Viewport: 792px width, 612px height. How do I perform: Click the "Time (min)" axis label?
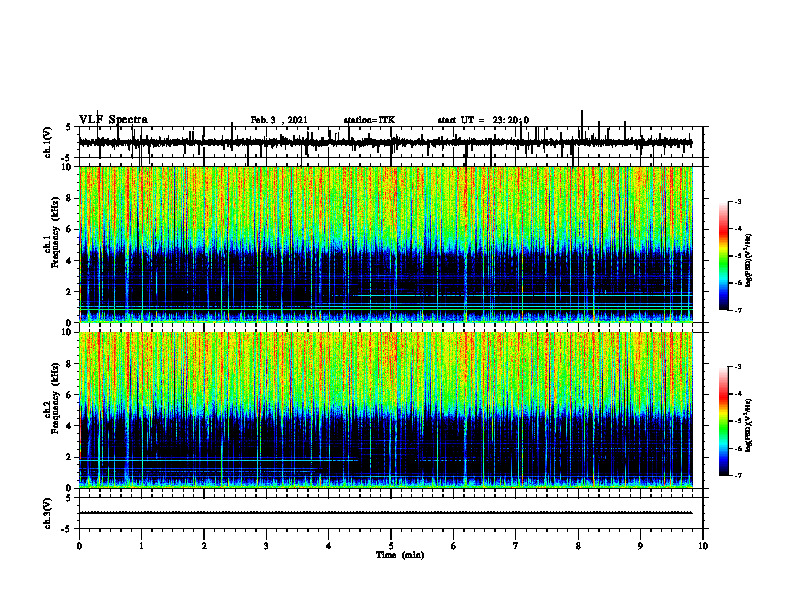click(400, 555)
